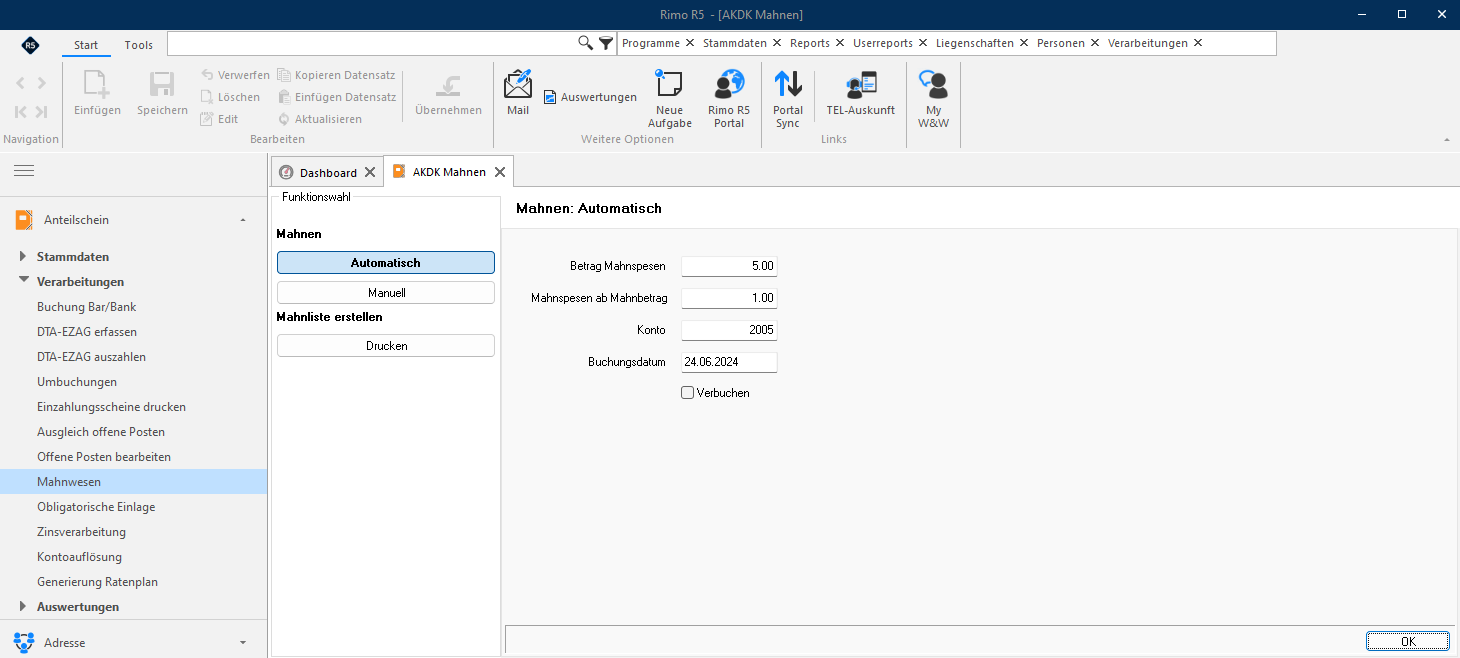Click the main search input box
Image resolution: width=1460 pixels, height=658 pixels.
pyautogui.click(x=372, y=43)
